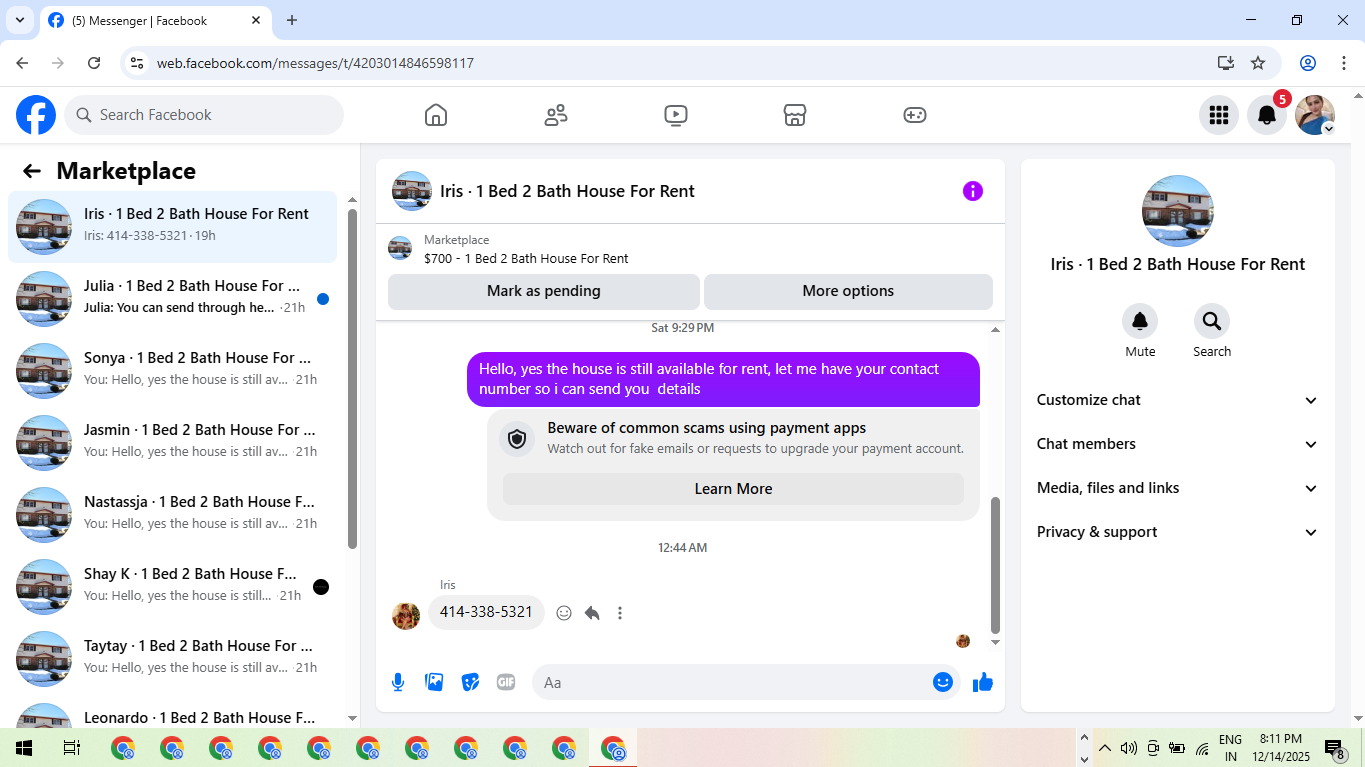1365x767 pixels.
Task: Click the purple conversation info icon
Action: [973, 191]
